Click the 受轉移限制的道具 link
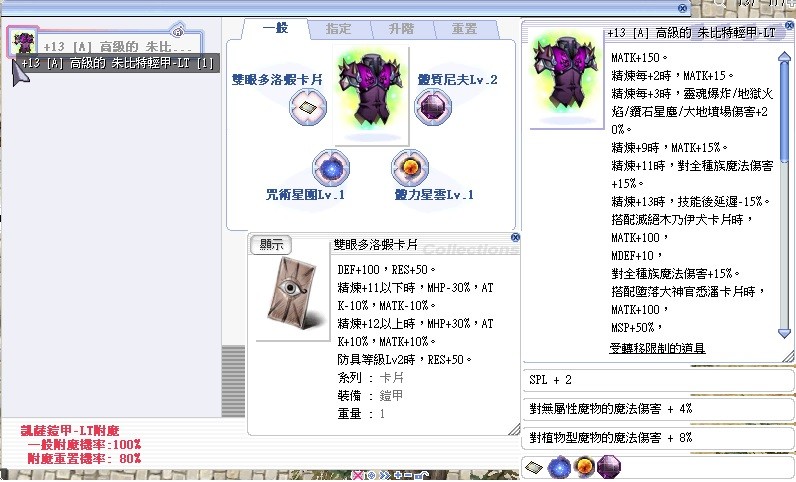This screenshot has width=796, height=482. (657, 348)
